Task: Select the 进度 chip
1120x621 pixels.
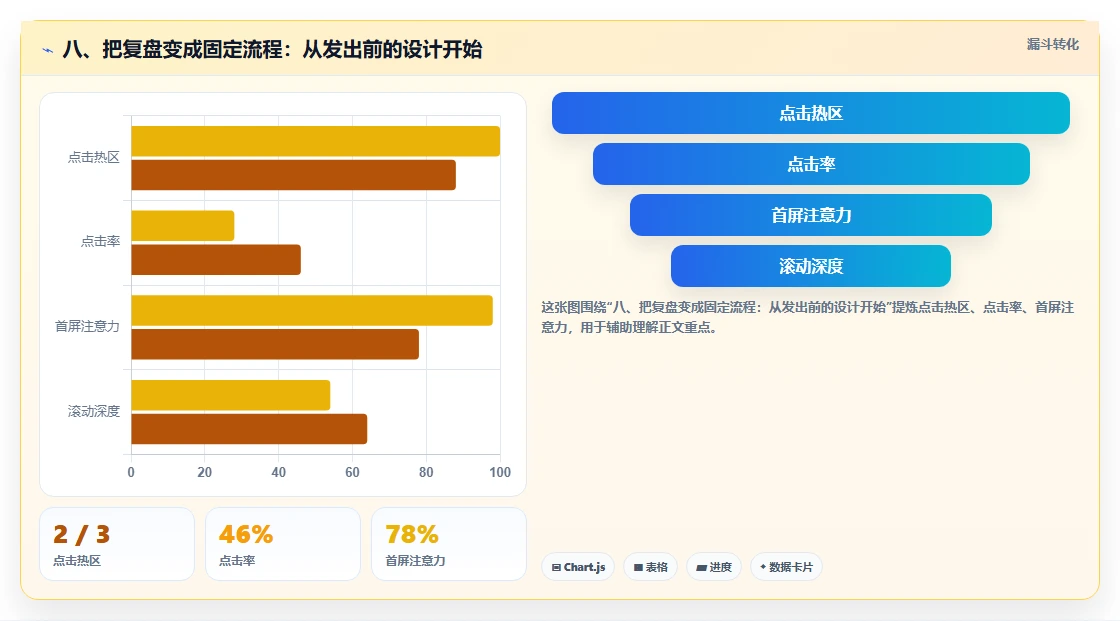Action: pyautogui.click(x=714, y=567)
